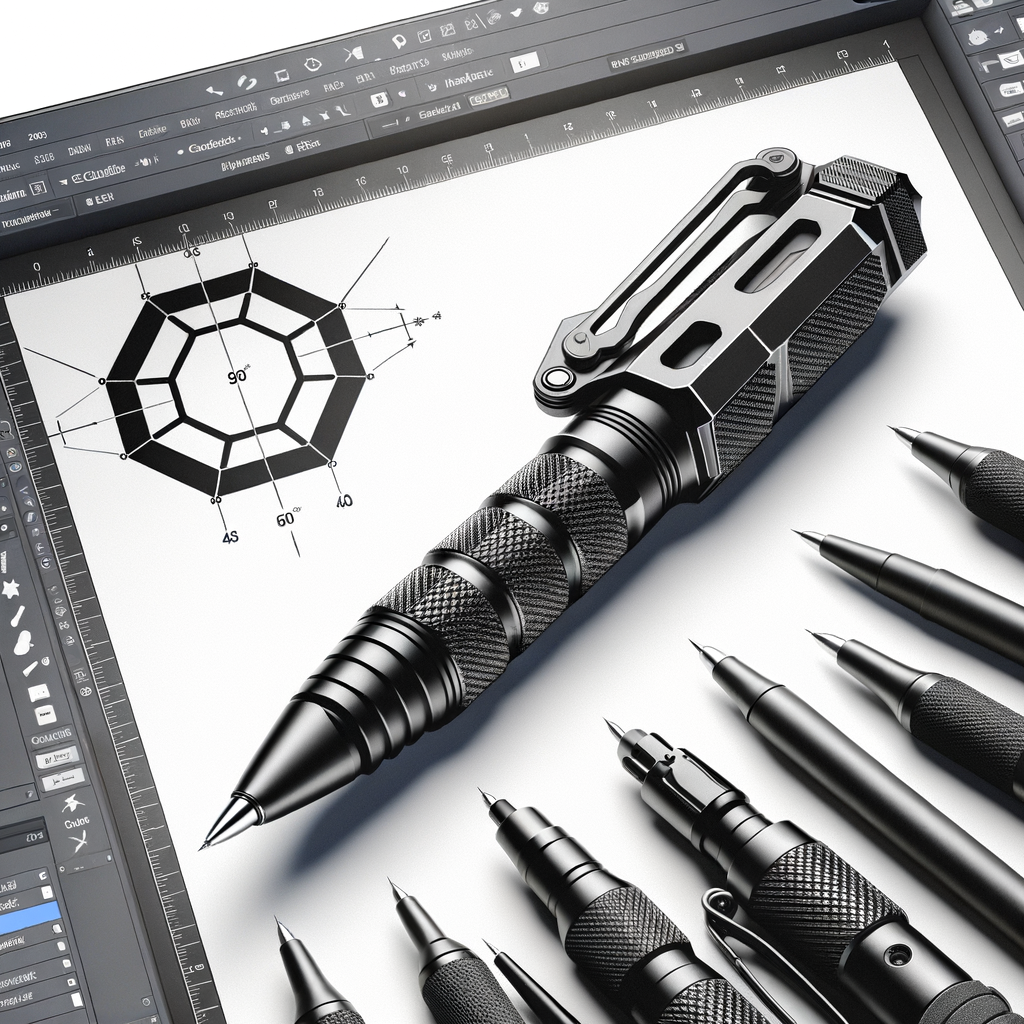Open the Resothork menu item

tap(236, 112)
